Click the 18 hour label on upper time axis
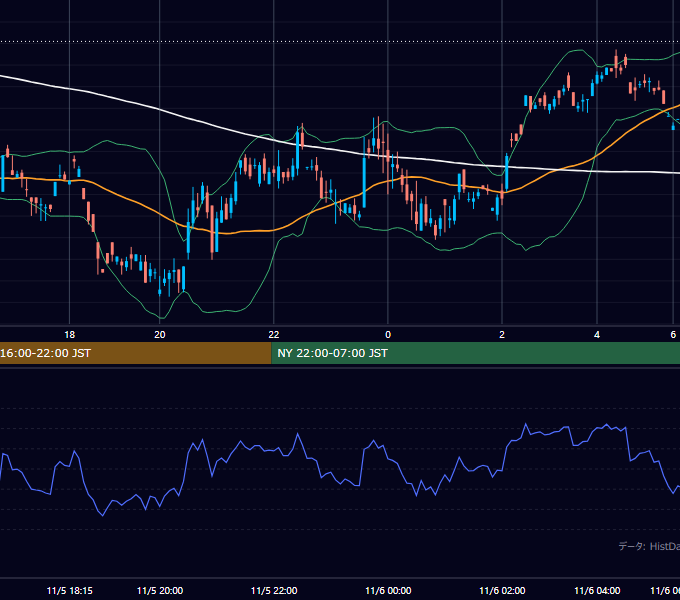 point(69,335)
